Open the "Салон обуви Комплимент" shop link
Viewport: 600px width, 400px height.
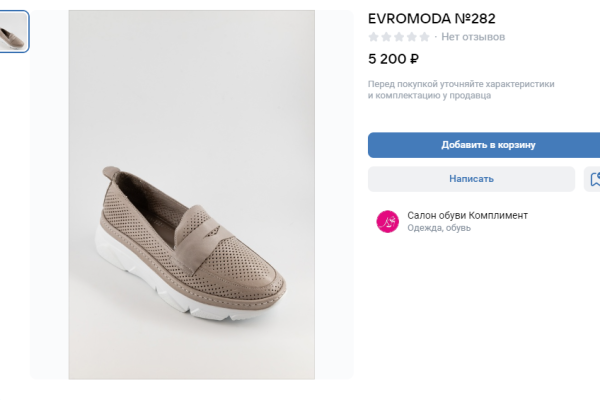coord(467,215)
